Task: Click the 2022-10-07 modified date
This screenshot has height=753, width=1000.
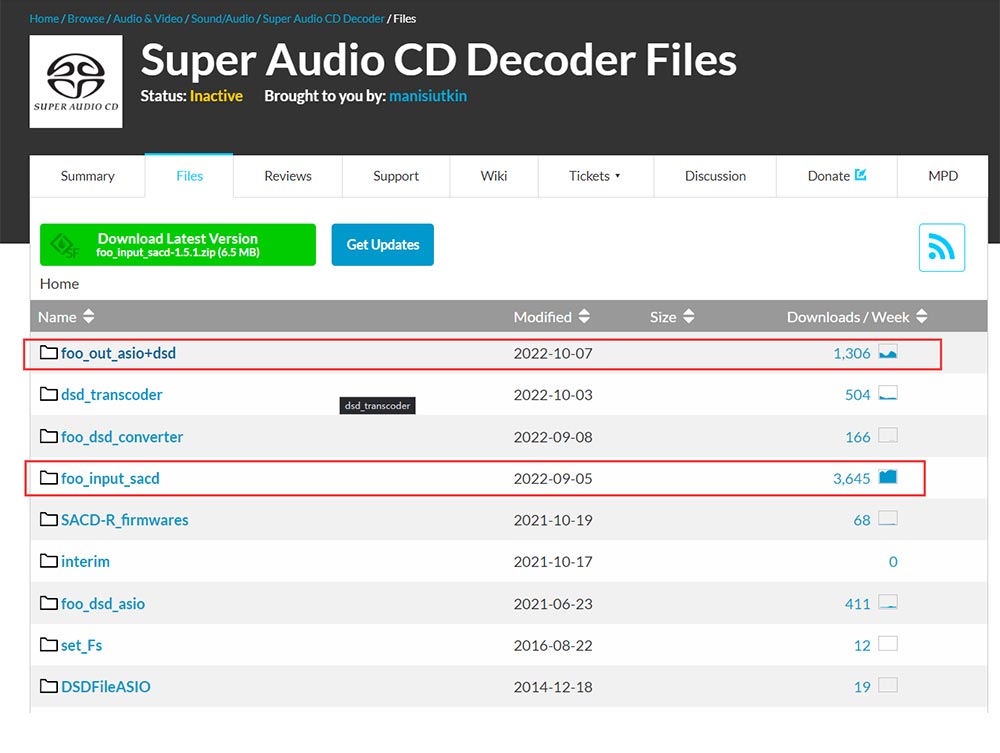Action: click(553, 353)
